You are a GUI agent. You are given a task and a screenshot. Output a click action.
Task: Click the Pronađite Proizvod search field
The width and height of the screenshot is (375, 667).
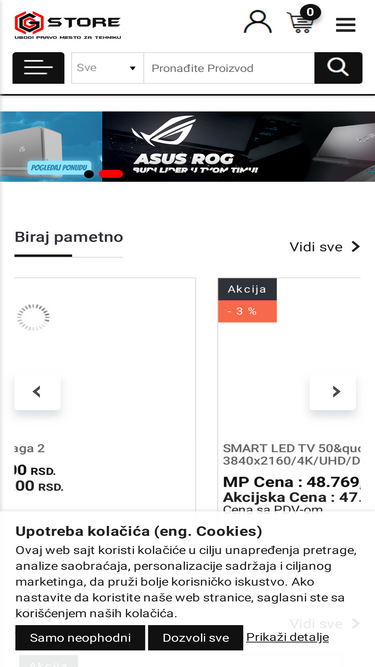tap(229, 68)
